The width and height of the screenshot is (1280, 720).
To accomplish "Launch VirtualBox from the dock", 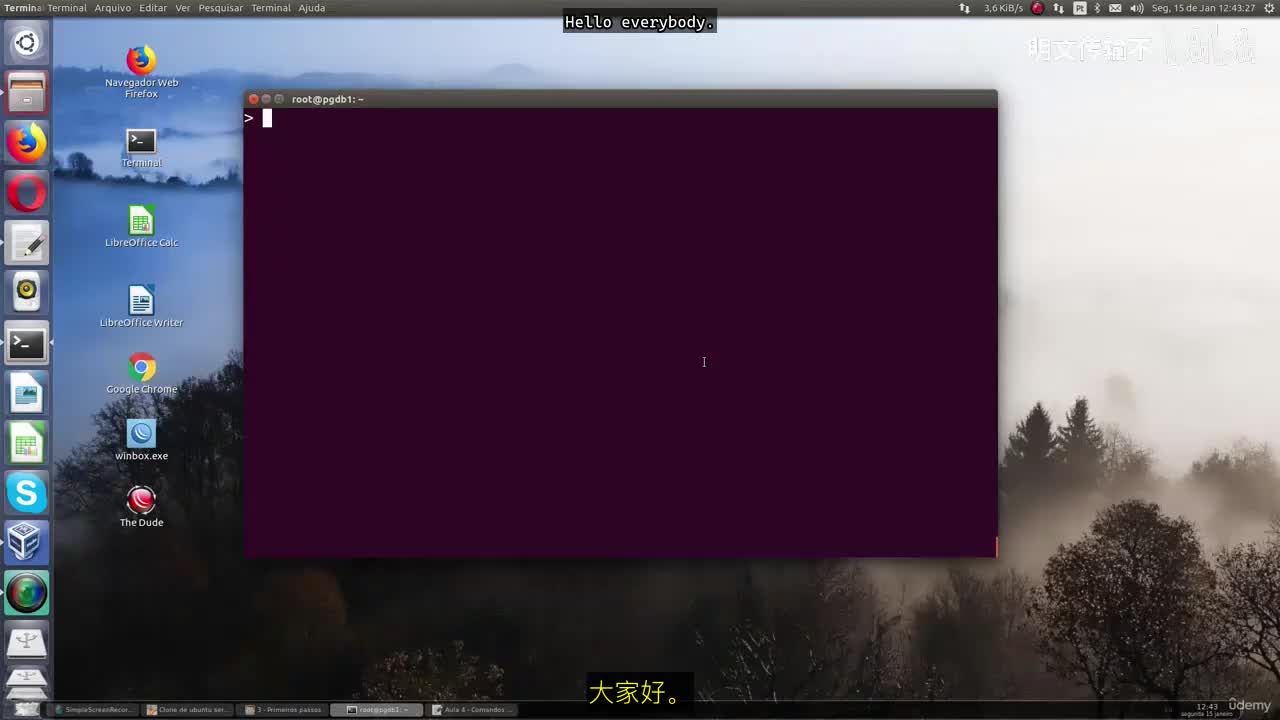I will (x=26, y=544).
